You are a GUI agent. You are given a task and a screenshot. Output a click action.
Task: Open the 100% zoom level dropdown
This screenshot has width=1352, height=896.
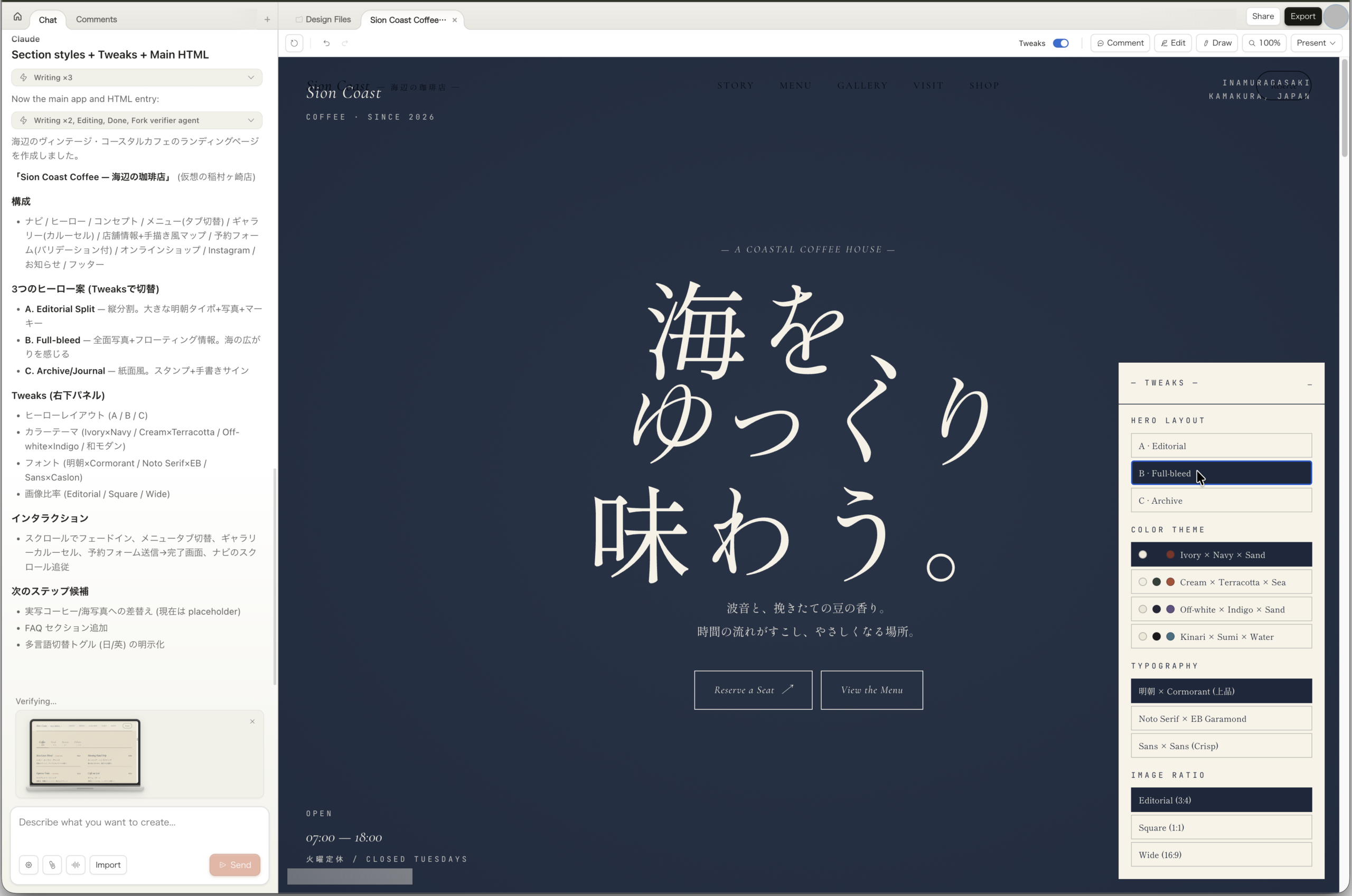(1264, 43)
